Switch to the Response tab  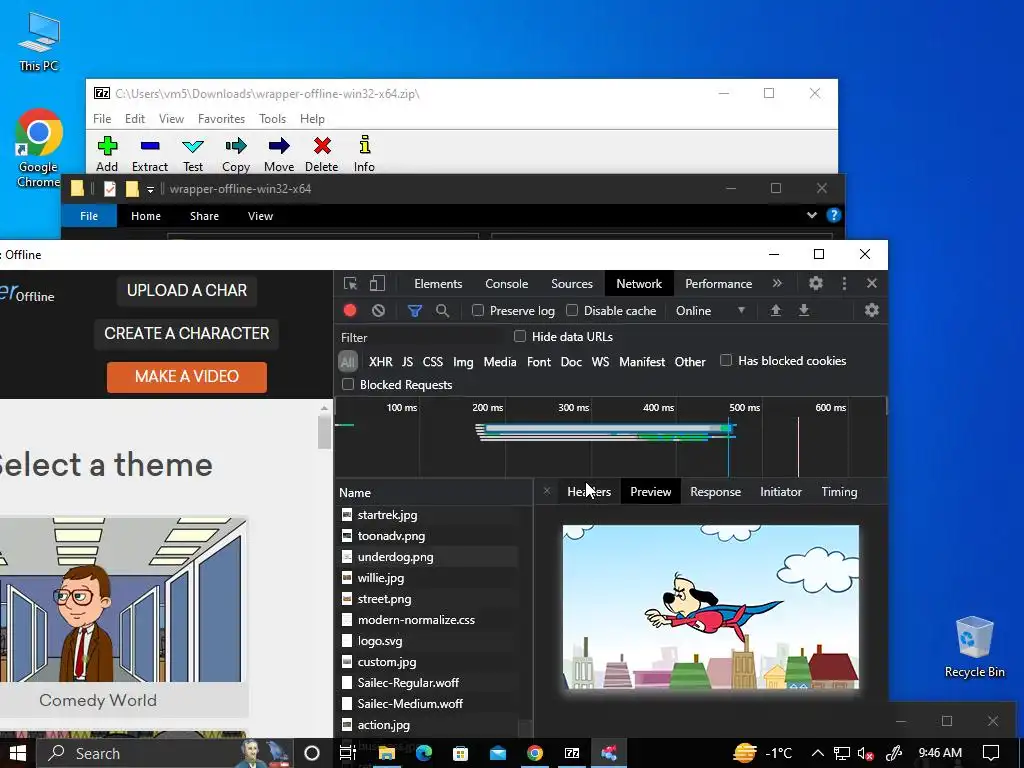tap(715, 492)
